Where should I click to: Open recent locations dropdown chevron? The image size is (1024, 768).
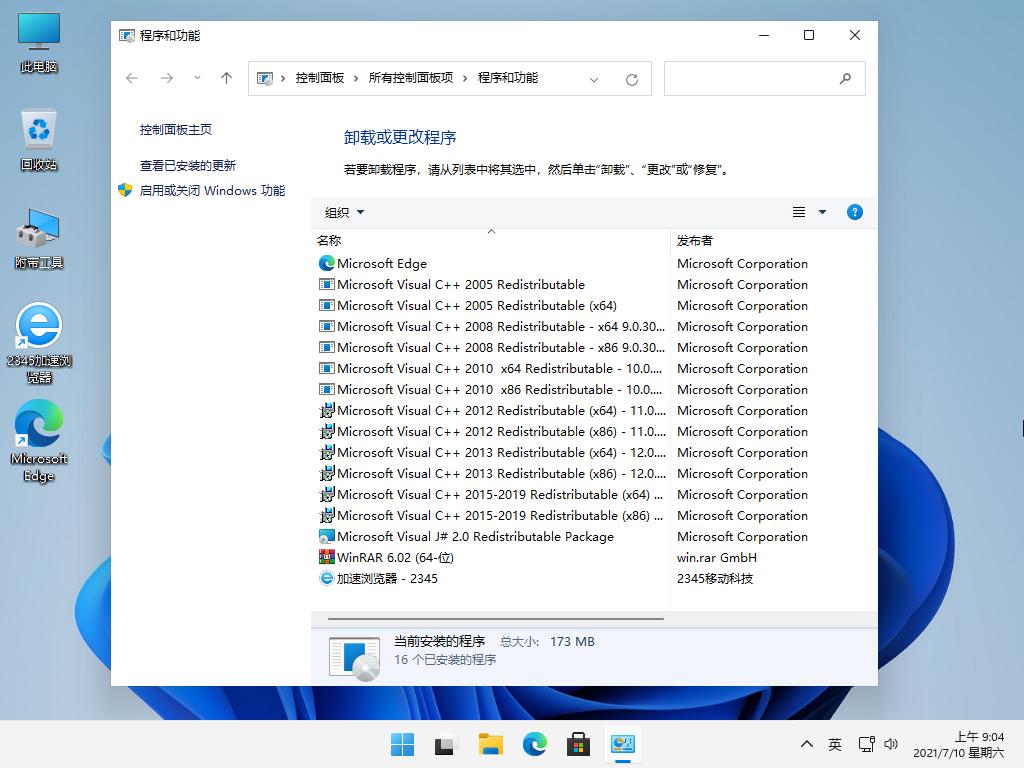197,78
